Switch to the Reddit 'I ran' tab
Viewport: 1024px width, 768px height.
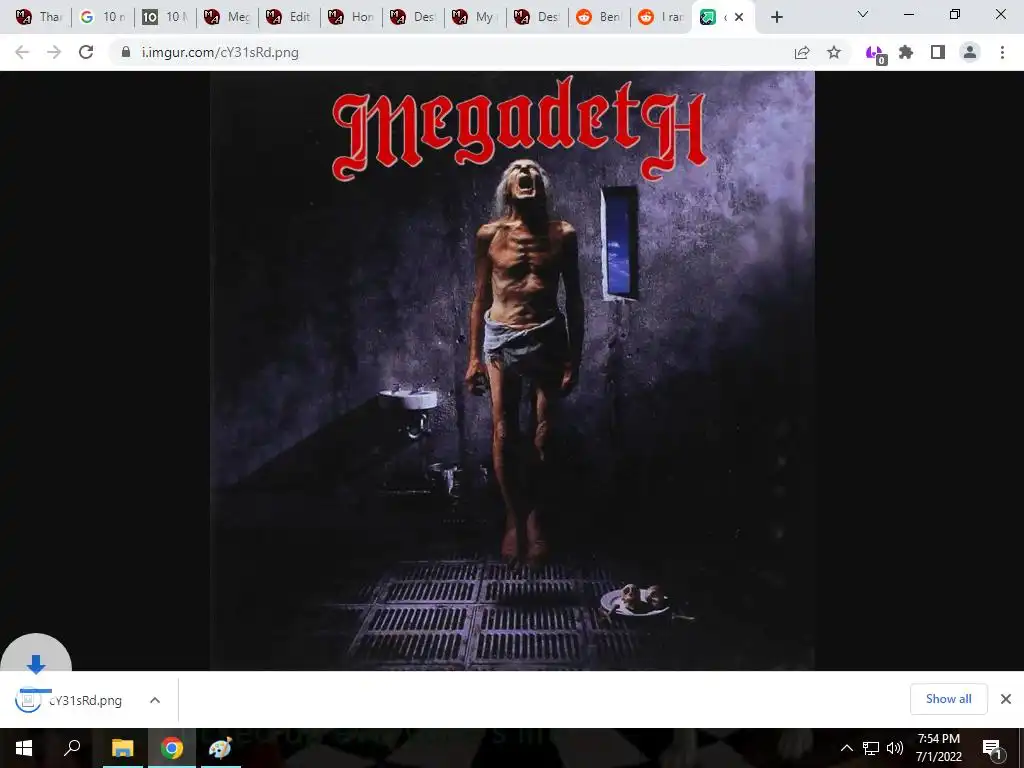(x=660, y=17)
